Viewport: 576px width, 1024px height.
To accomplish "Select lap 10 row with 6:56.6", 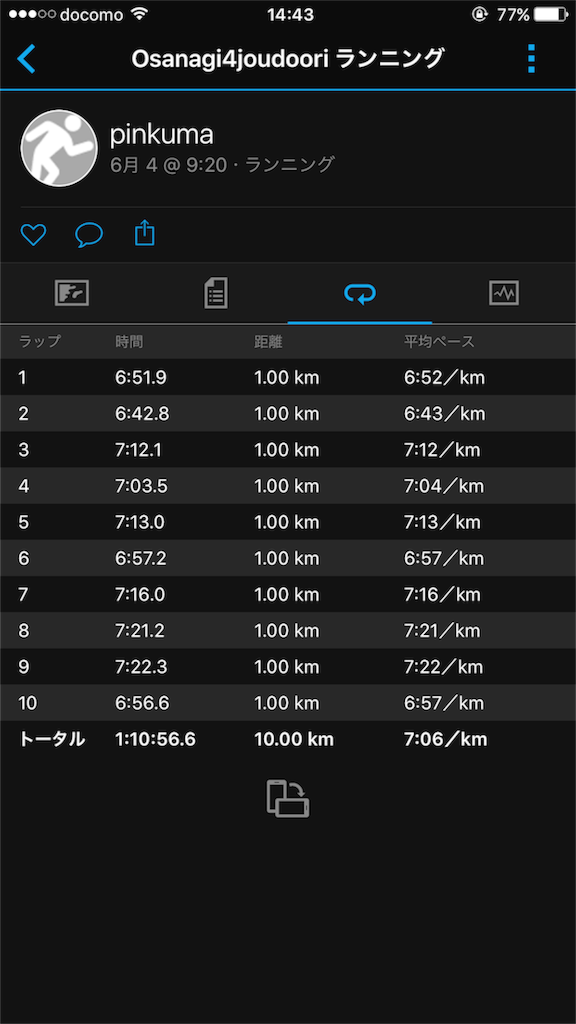I will click(x=288, y=703).
